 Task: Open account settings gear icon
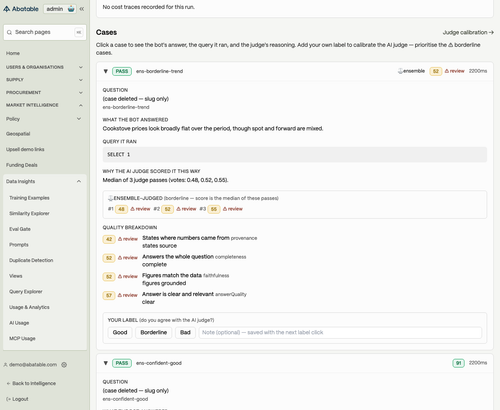(x=64, y=365)
